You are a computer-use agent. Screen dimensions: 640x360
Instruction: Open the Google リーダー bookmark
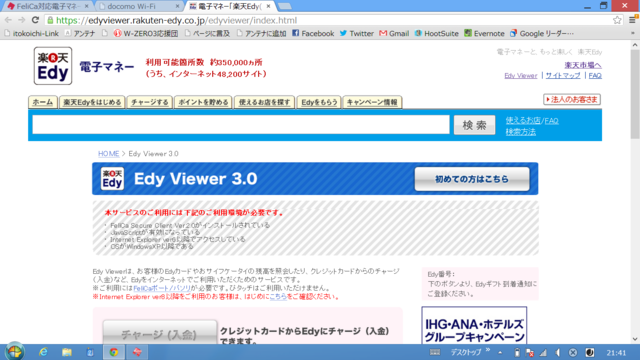pyautogui.click(x=542, y=33)
